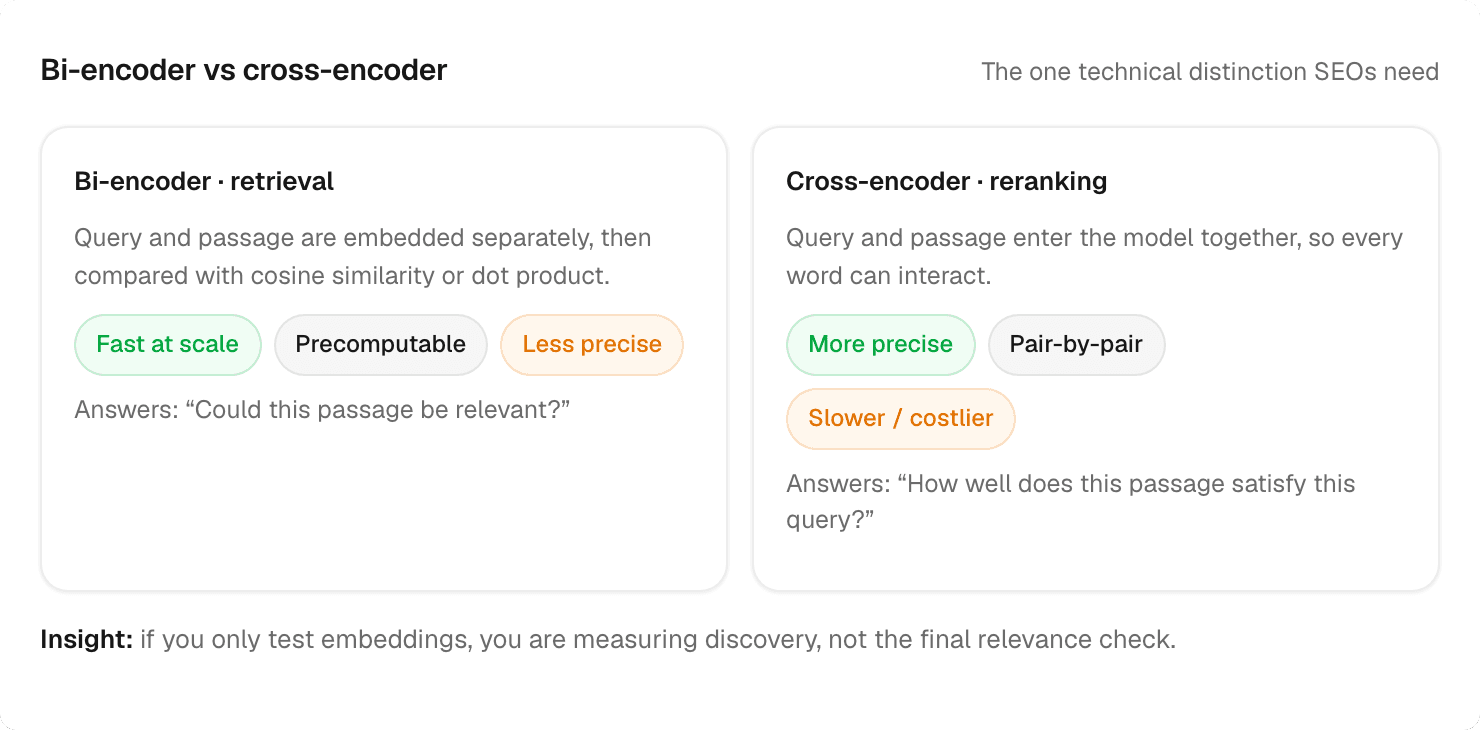Click the word 'retrieval' in left card heading
This screenshot has height=732, width=1480.
(x=282, y=182)
